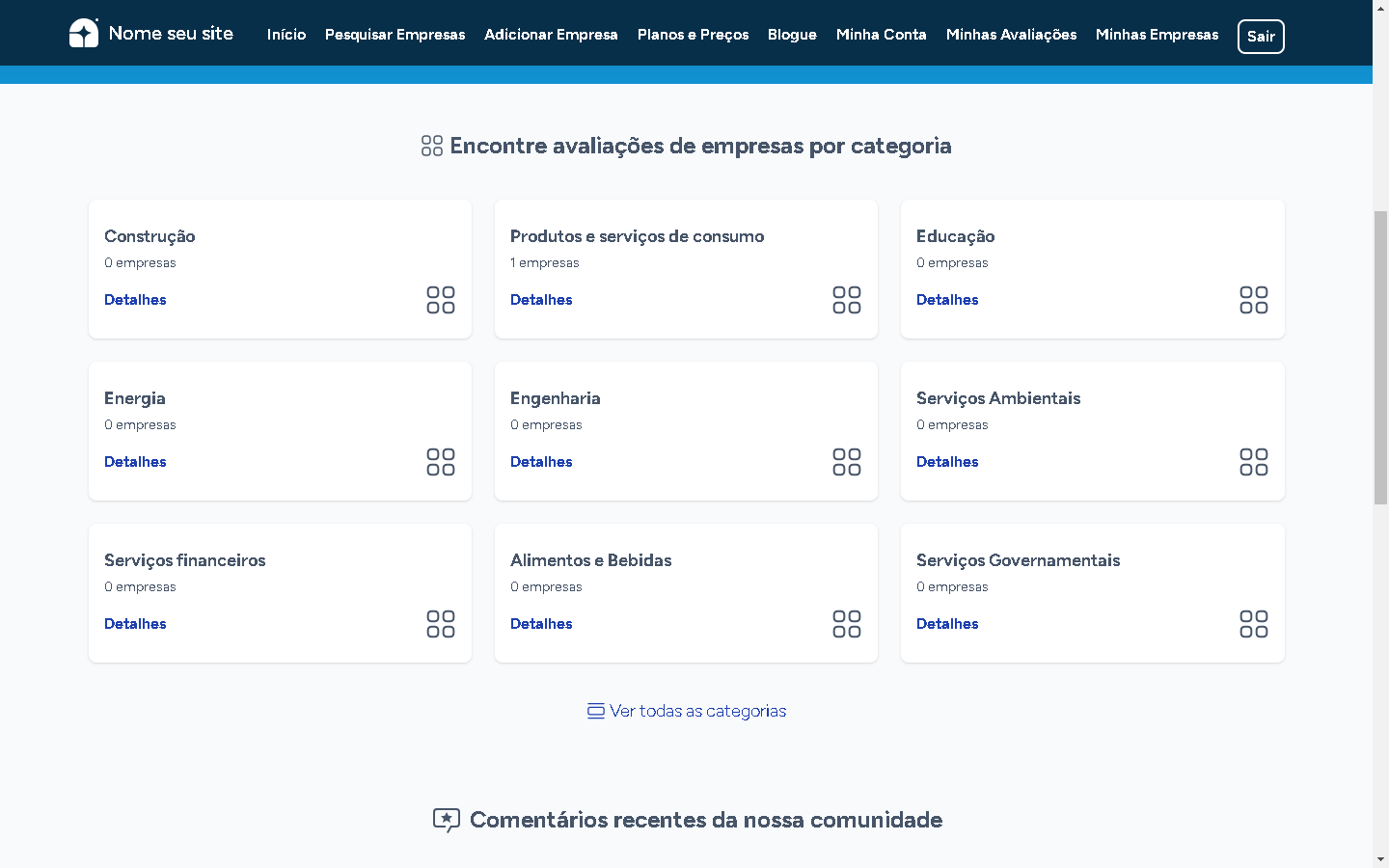The image size is (1389, 868).
Task: Click grid icon on Produtos e serviços card
Action: [847, 300]
